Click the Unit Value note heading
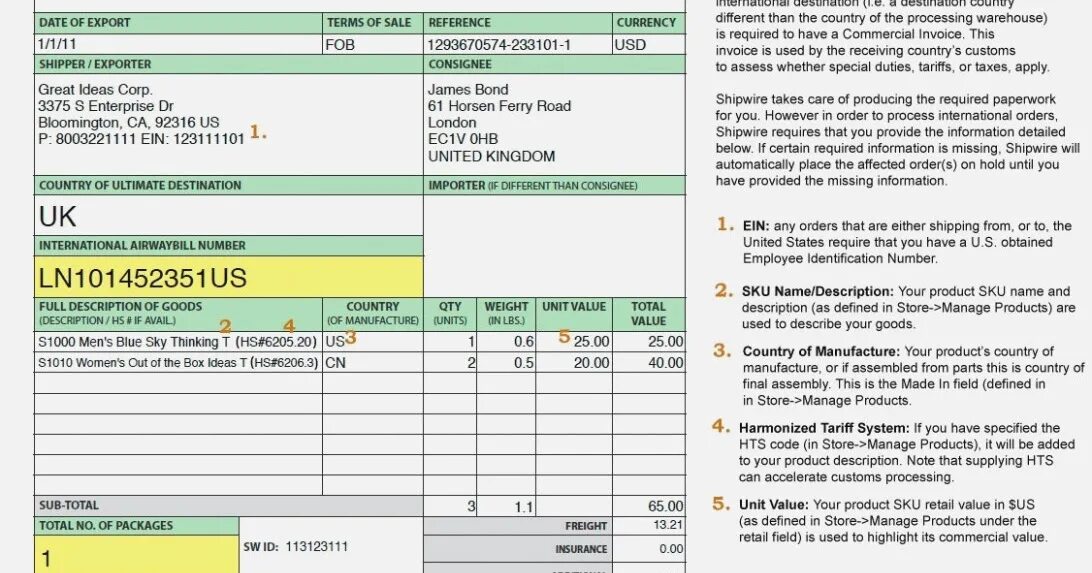The image size is (1092, 573). coord(774,505)
